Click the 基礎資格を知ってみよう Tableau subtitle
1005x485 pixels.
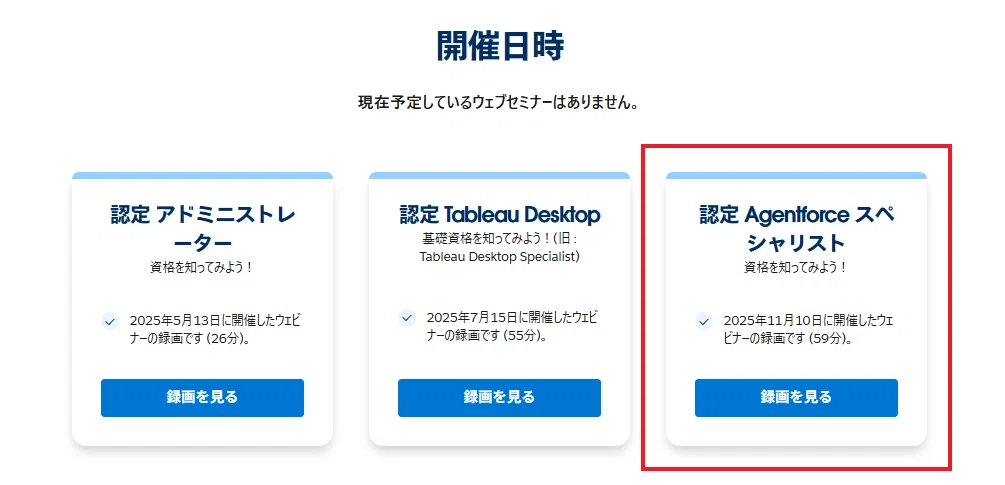(x=499, y=247)
